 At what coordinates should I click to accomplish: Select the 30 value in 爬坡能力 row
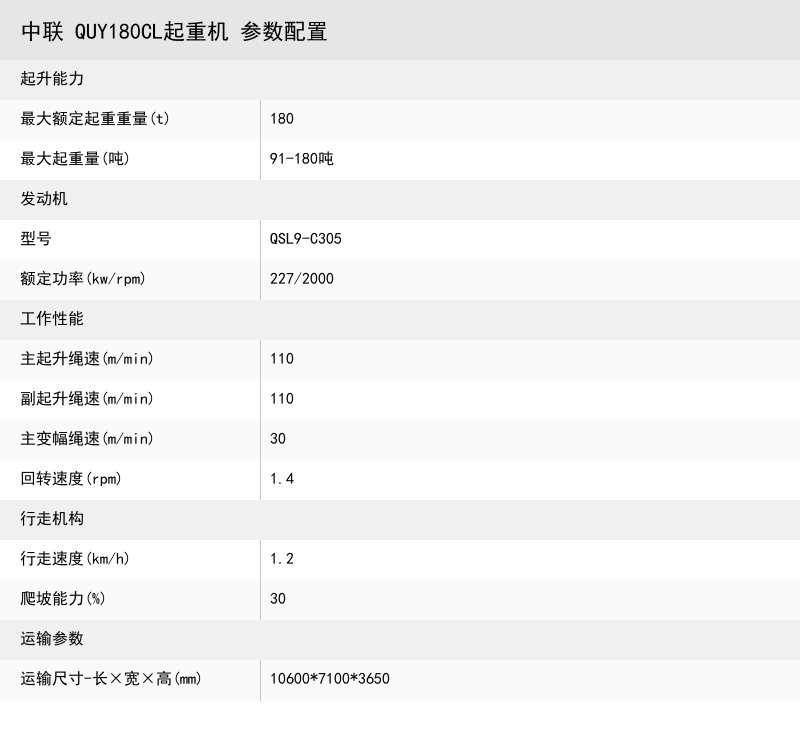tap(278, 599)
